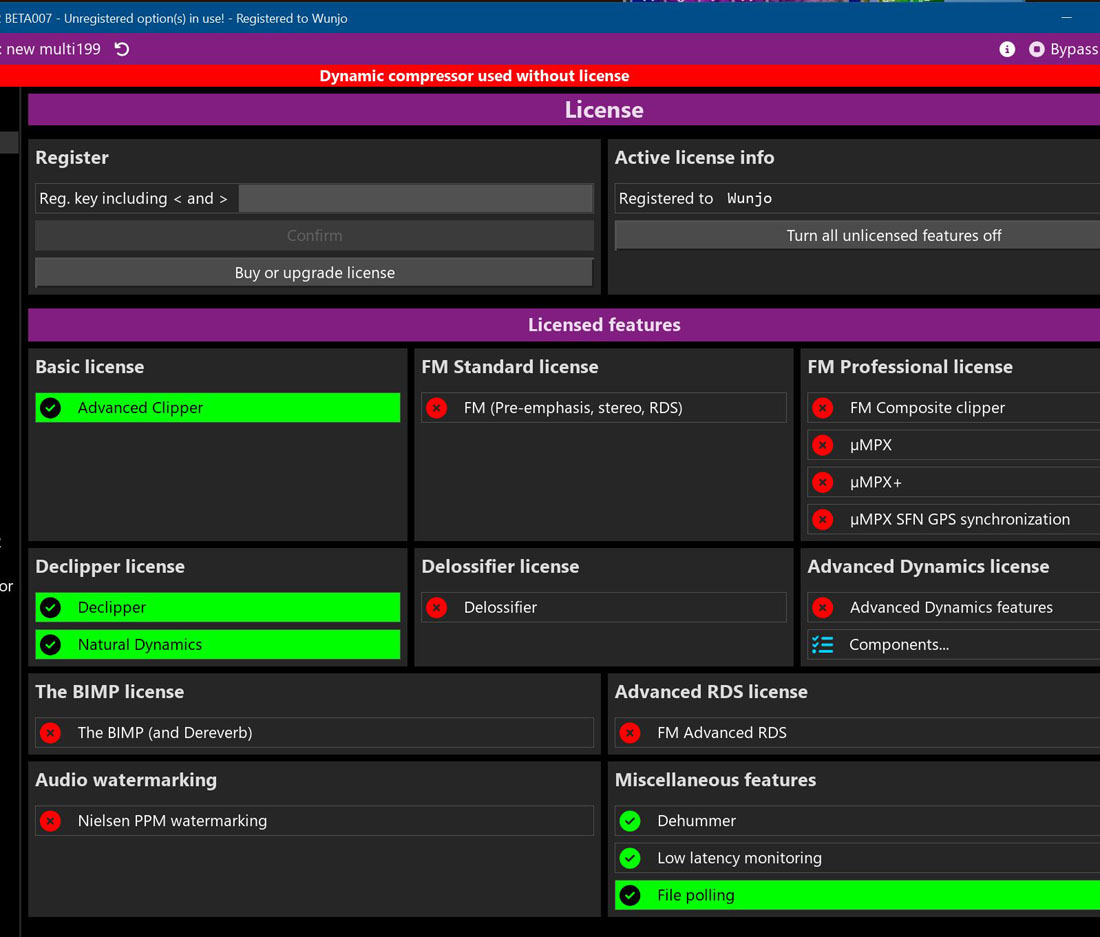Click the Buy or upgrade license button
This screenshot has height=937, width=1100.
314,273
